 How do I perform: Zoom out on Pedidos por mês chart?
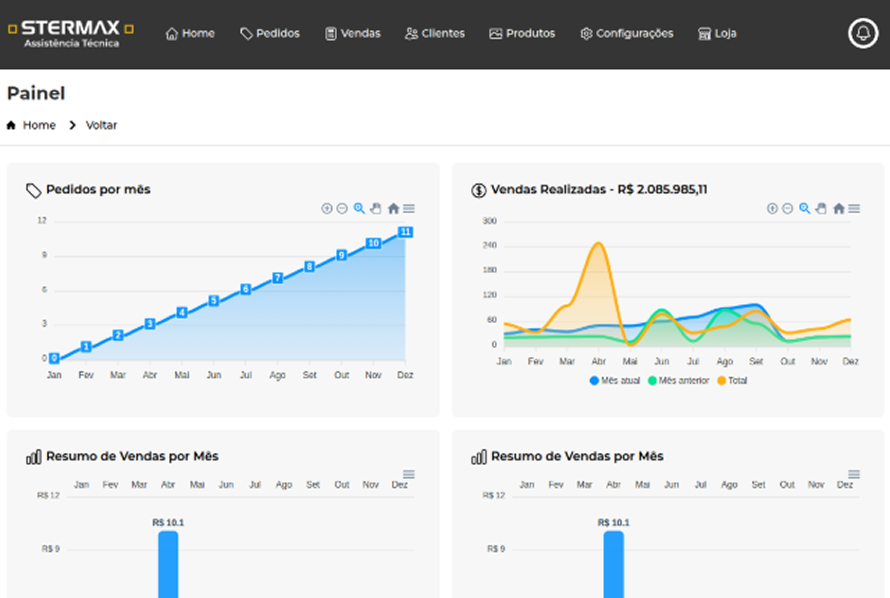[342, 208]
